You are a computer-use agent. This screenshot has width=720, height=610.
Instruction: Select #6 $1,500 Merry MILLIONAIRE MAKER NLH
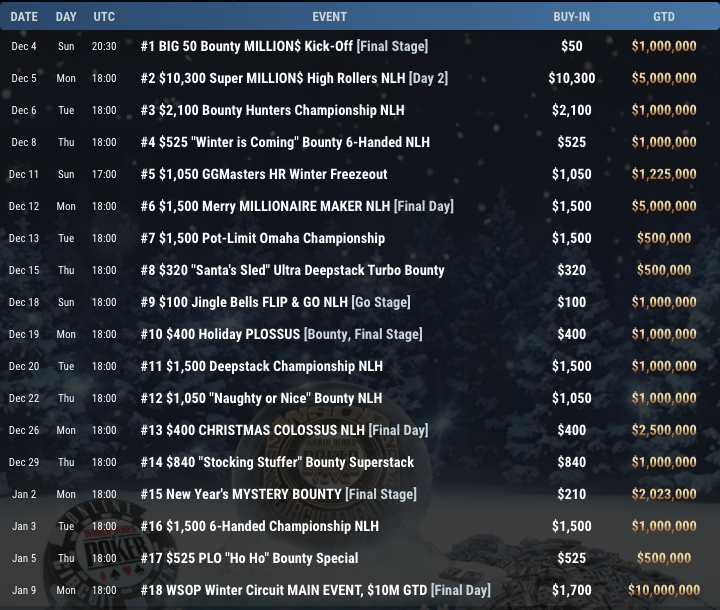[297, 206]
